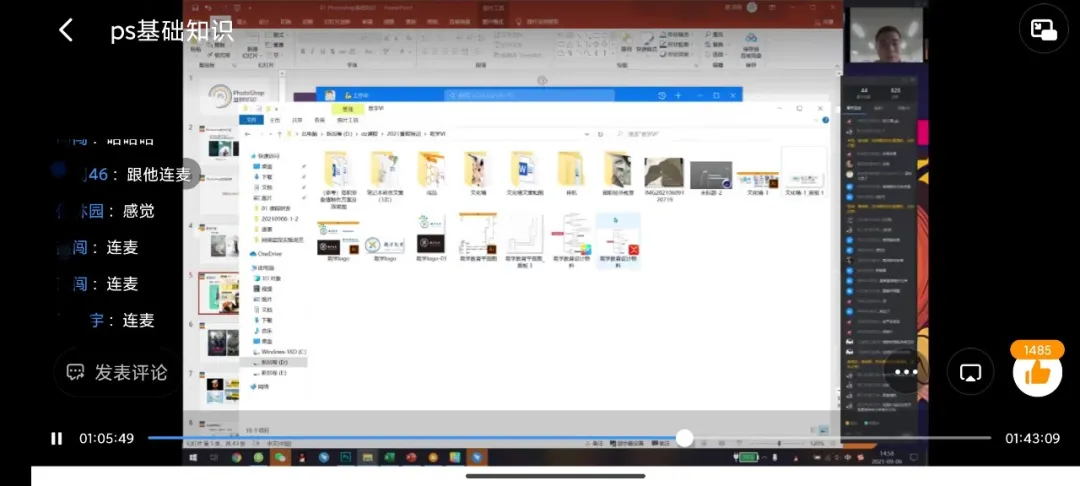Tap the cast-to-screen icon
The image size is (1080, 486).
(x=970, y=372)
